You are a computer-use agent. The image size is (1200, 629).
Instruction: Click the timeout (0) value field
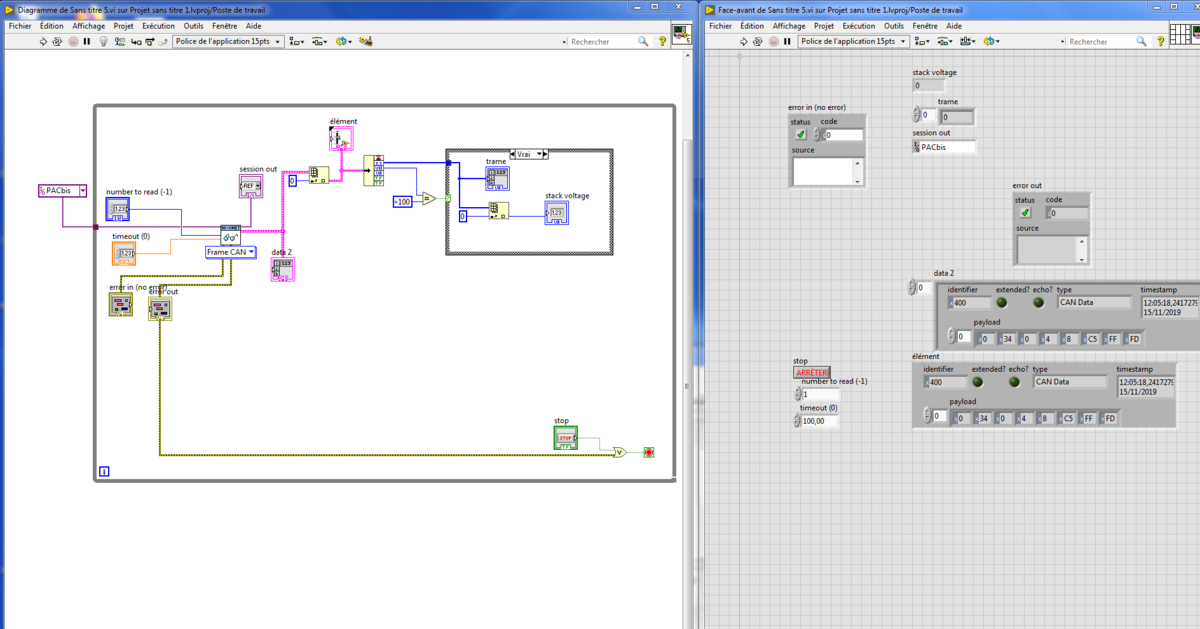pyautogui.click(x=820, y=421)
